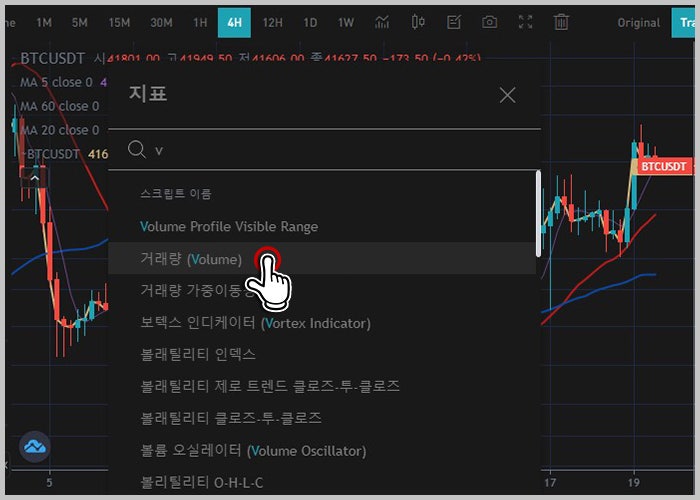Close the 지표 indicator dialog

coord(508,95)
